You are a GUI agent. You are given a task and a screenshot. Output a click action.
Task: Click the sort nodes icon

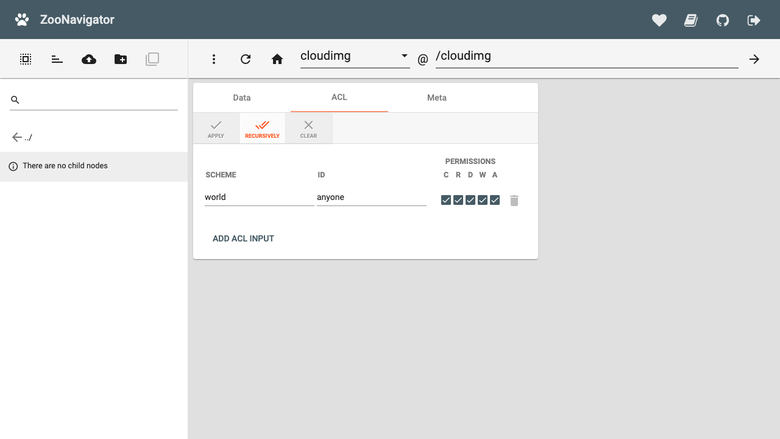pos(57,60)
